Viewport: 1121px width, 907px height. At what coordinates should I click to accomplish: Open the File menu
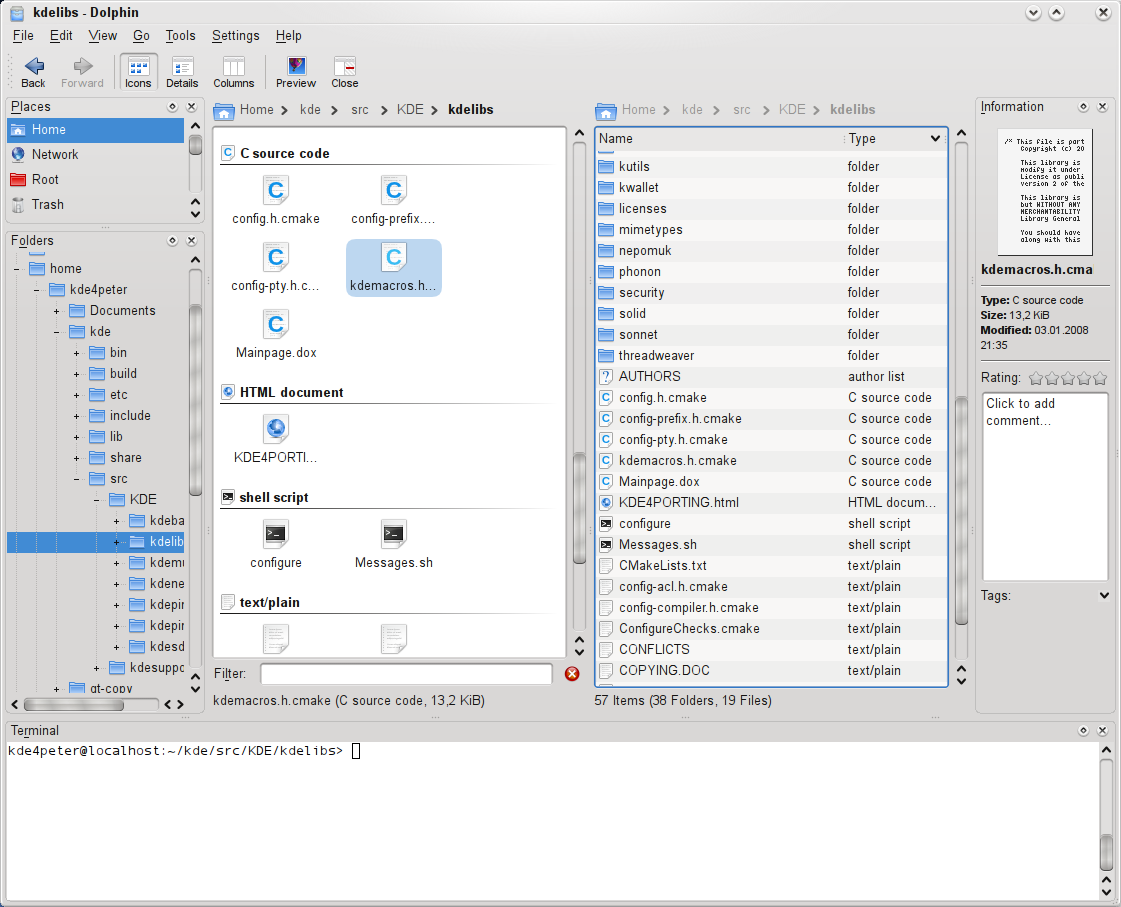click(23, 36)
